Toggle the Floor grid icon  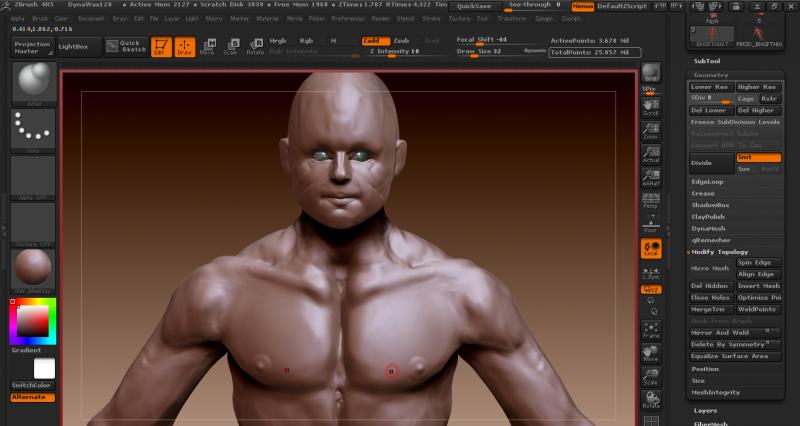pyautogui.click(x=651, y=224)
